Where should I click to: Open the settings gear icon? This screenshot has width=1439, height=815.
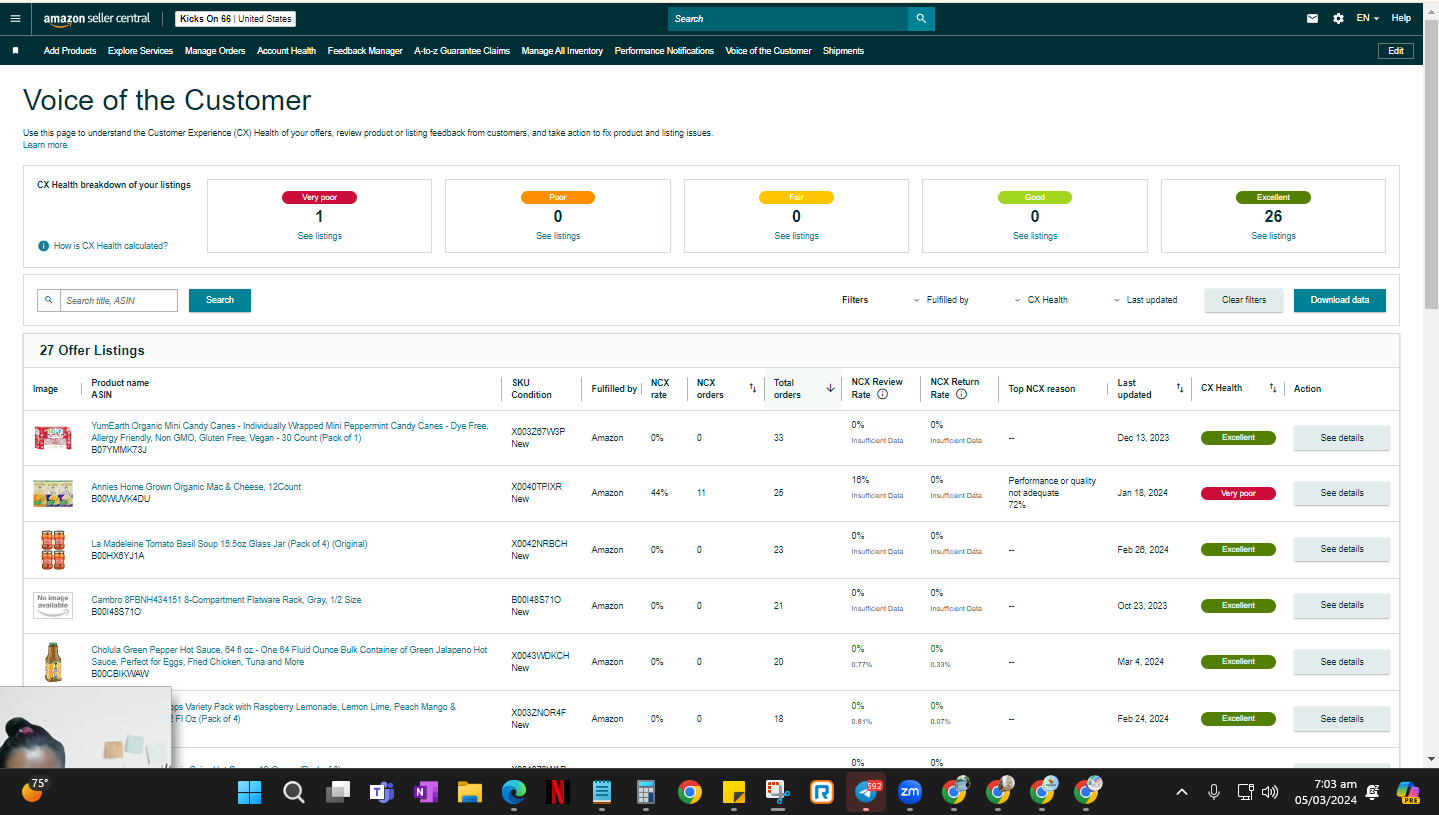[1338, 18]
